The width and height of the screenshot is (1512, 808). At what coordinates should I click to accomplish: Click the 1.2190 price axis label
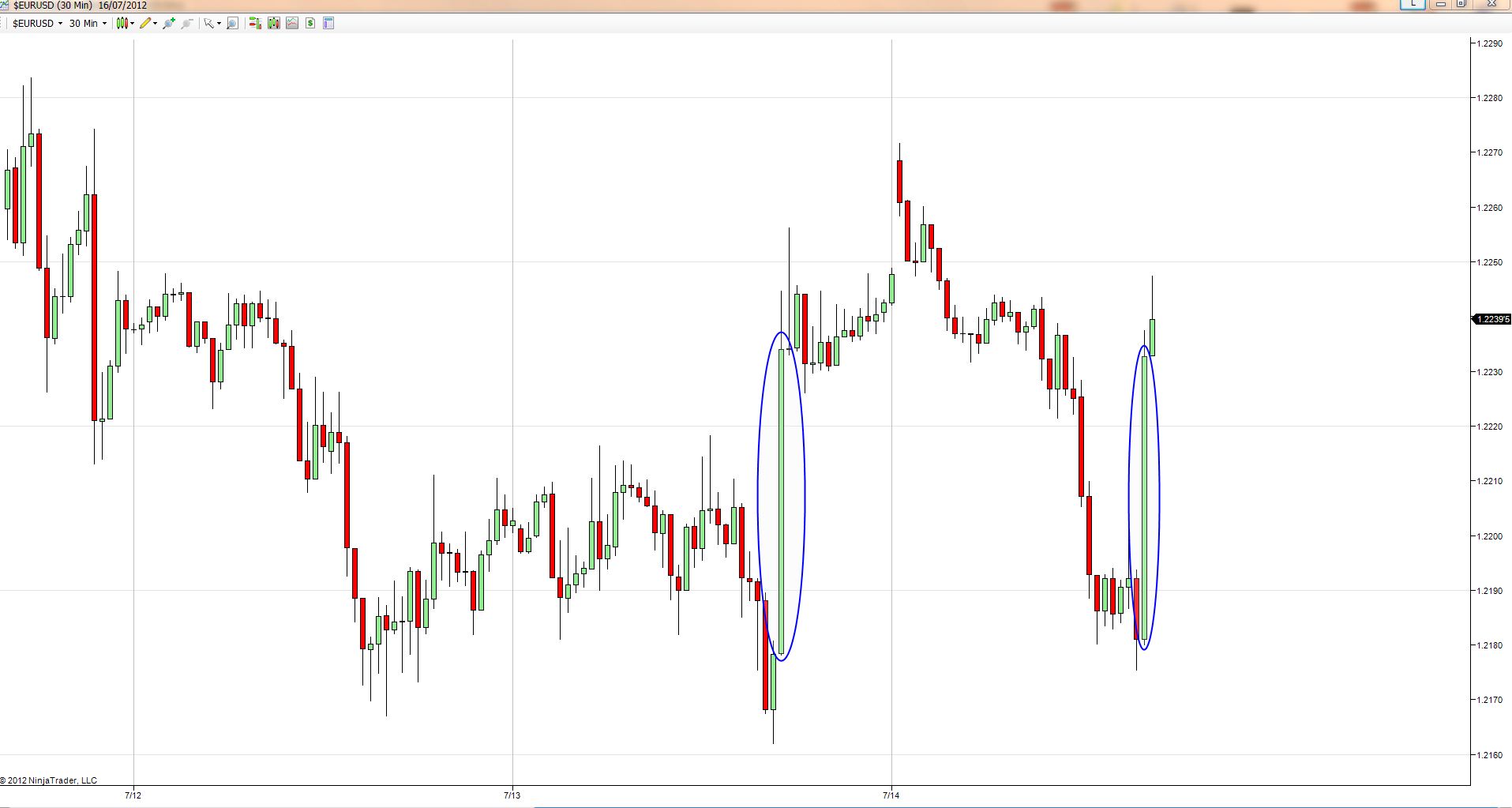click(1489, 591)
